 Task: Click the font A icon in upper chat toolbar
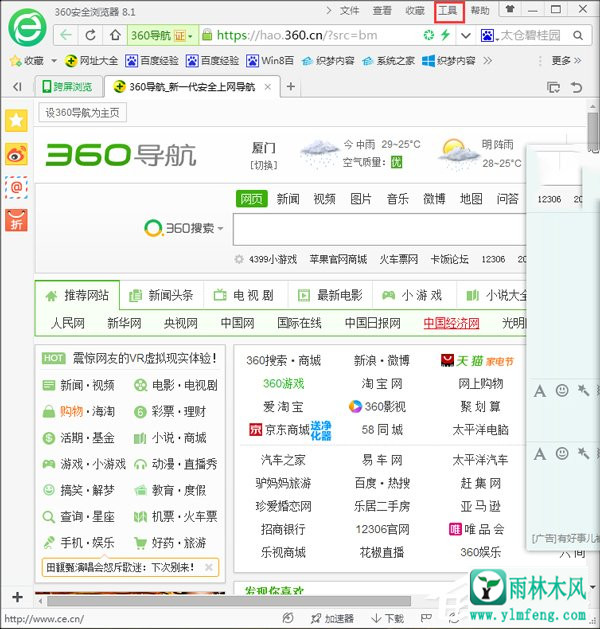540,390
